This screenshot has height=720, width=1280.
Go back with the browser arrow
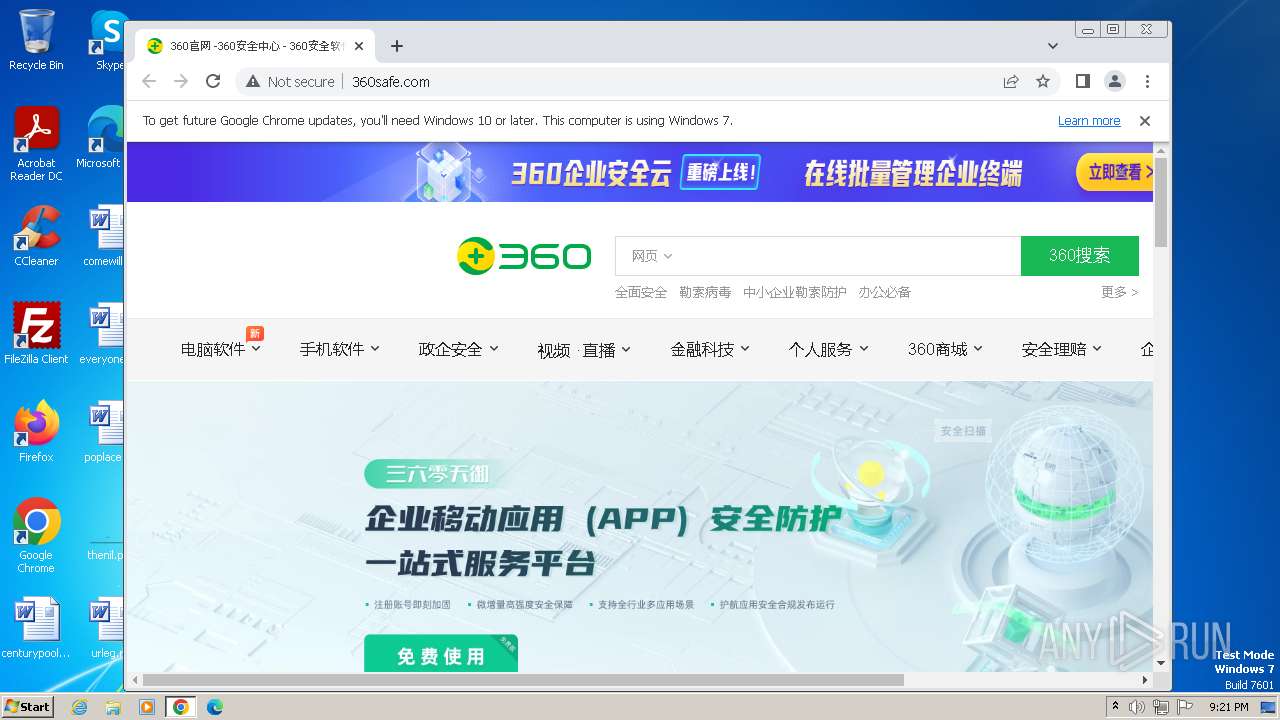tap(149, 82)
